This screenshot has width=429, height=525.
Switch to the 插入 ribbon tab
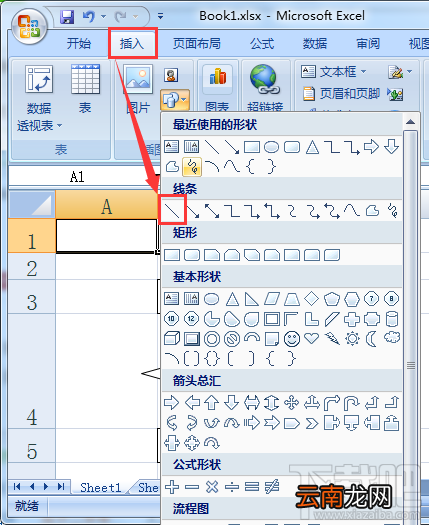132,44
